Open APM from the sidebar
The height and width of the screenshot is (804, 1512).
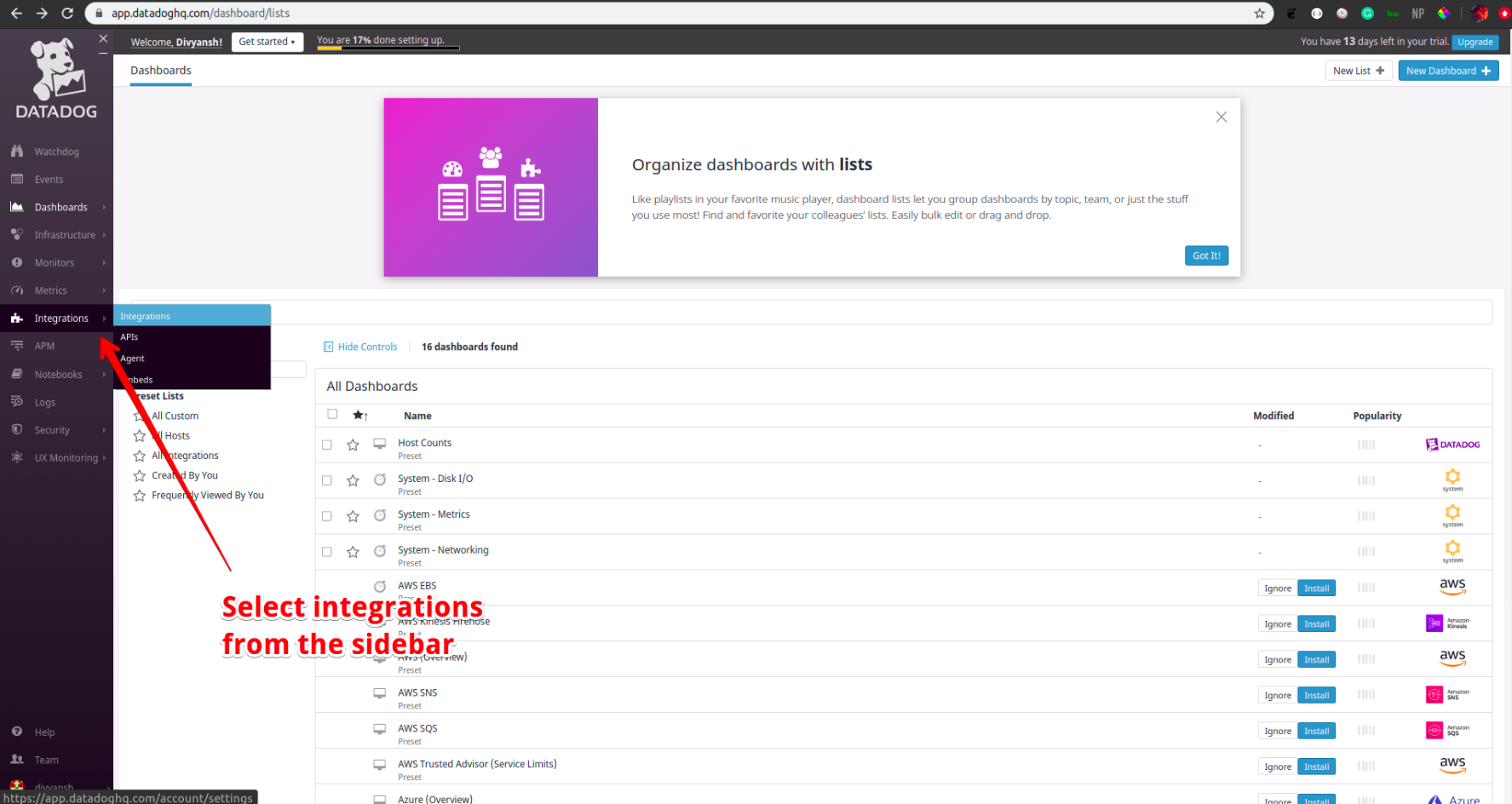(44, 346)
